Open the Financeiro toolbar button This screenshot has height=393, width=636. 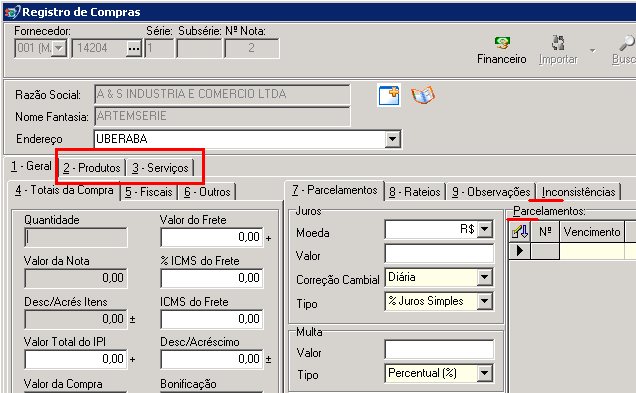click(502, 51)
